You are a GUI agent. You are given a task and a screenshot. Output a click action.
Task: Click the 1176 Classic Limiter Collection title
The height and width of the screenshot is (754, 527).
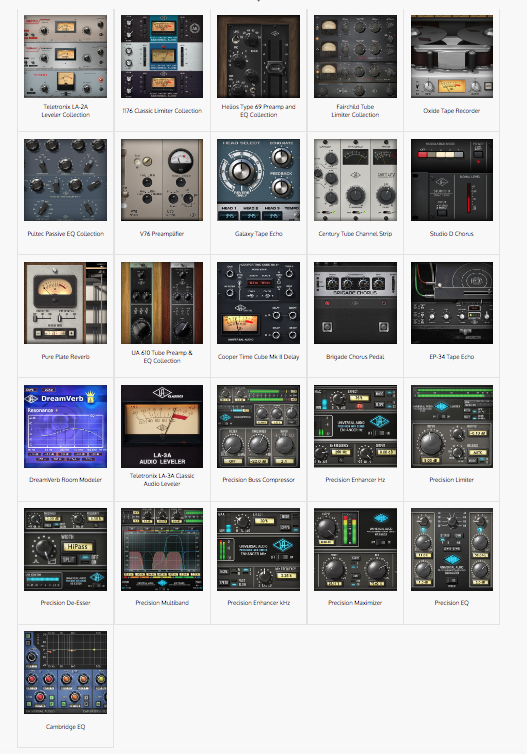(x=162, y=111)
